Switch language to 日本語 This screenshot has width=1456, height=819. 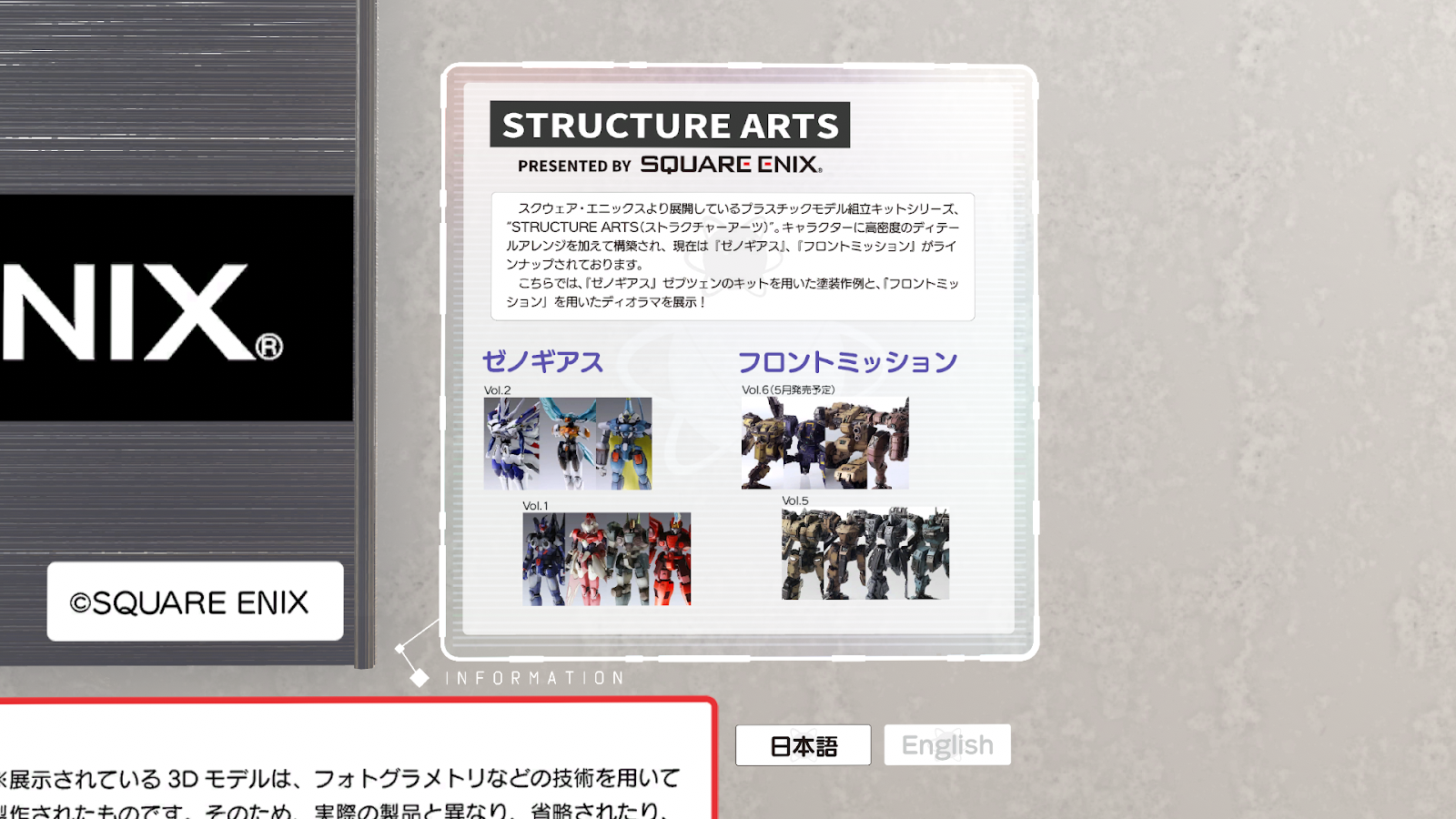point(803,745)
